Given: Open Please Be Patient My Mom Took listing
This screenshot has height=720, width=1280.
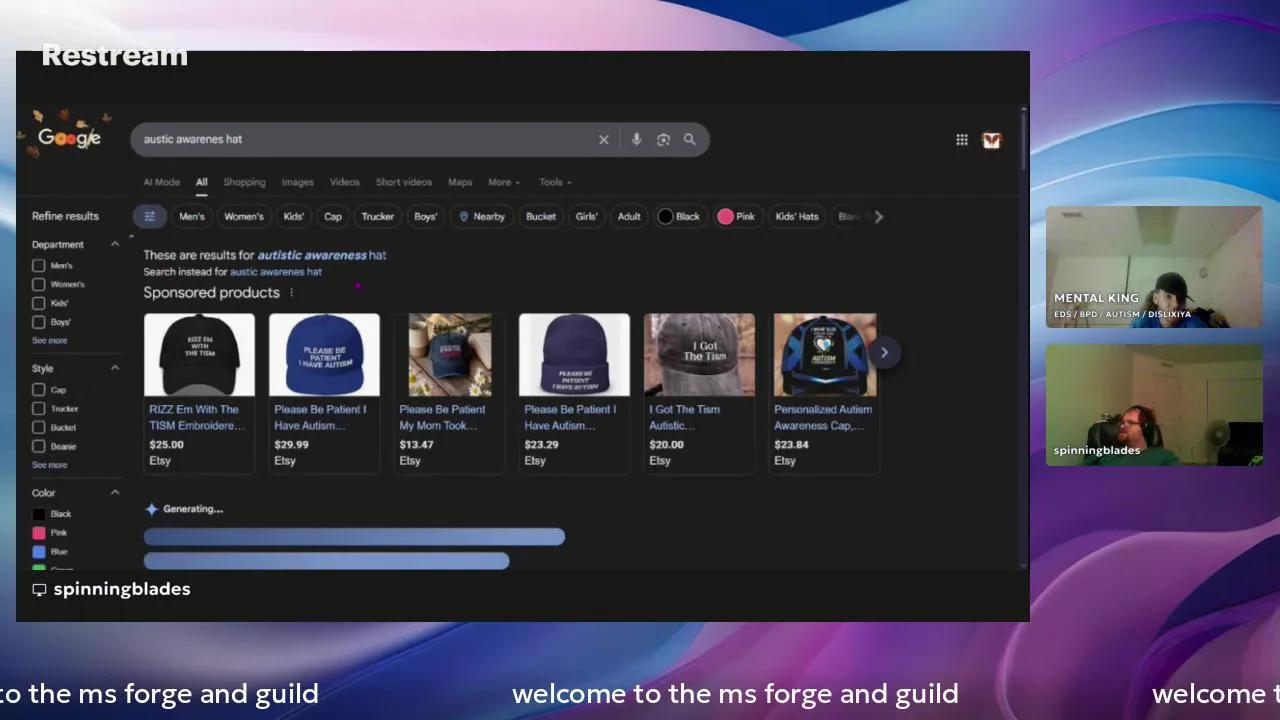Looking at the screenshot, I should pos(442,417).
